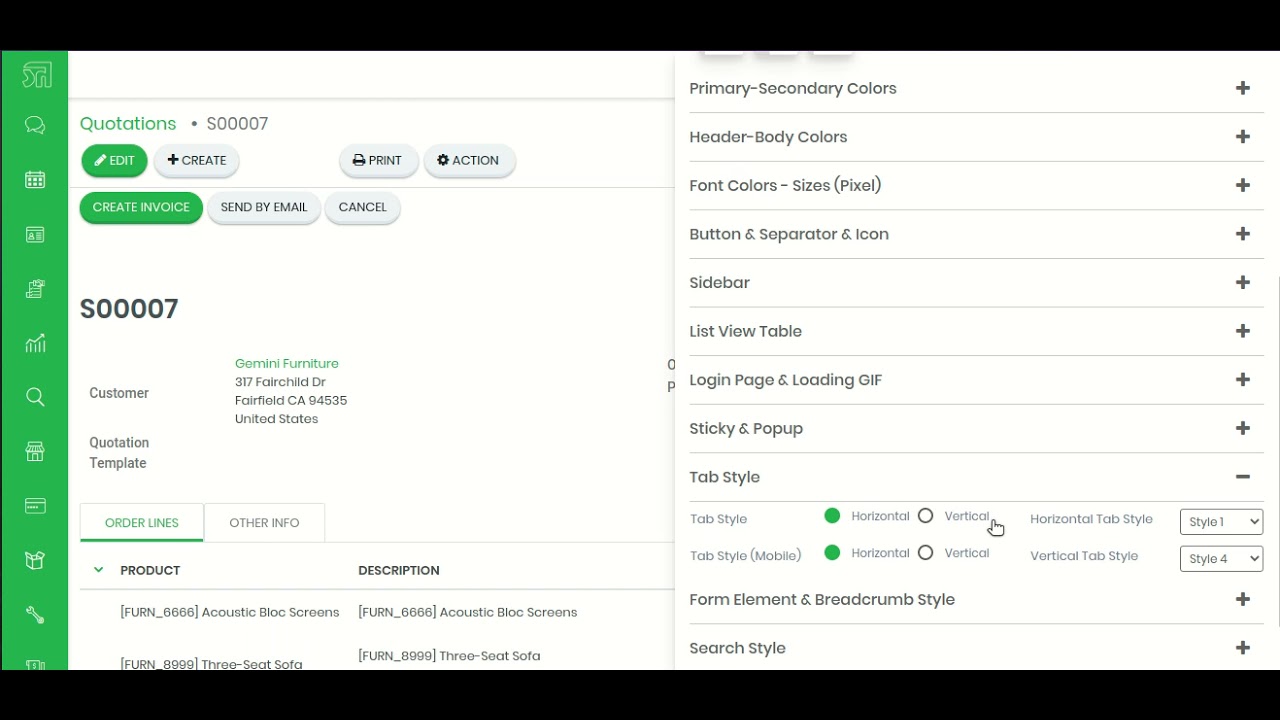
Task: Click the magnifier search icon in sidebar
Action: [x=35, y=397]
